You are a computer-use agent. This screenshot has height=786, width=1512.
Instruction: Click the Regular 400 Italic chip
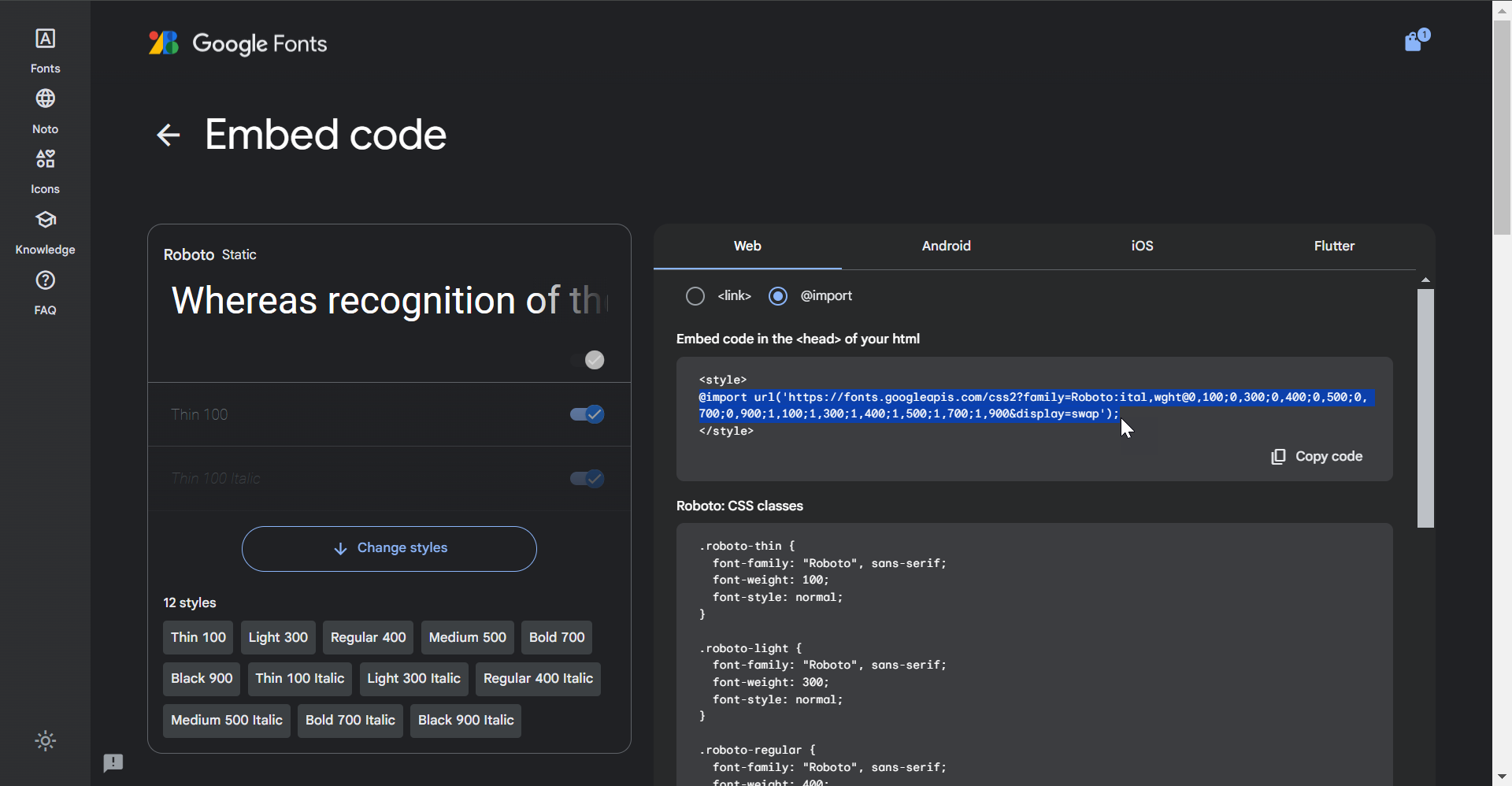pyautogui.click(x=538, y=678)
